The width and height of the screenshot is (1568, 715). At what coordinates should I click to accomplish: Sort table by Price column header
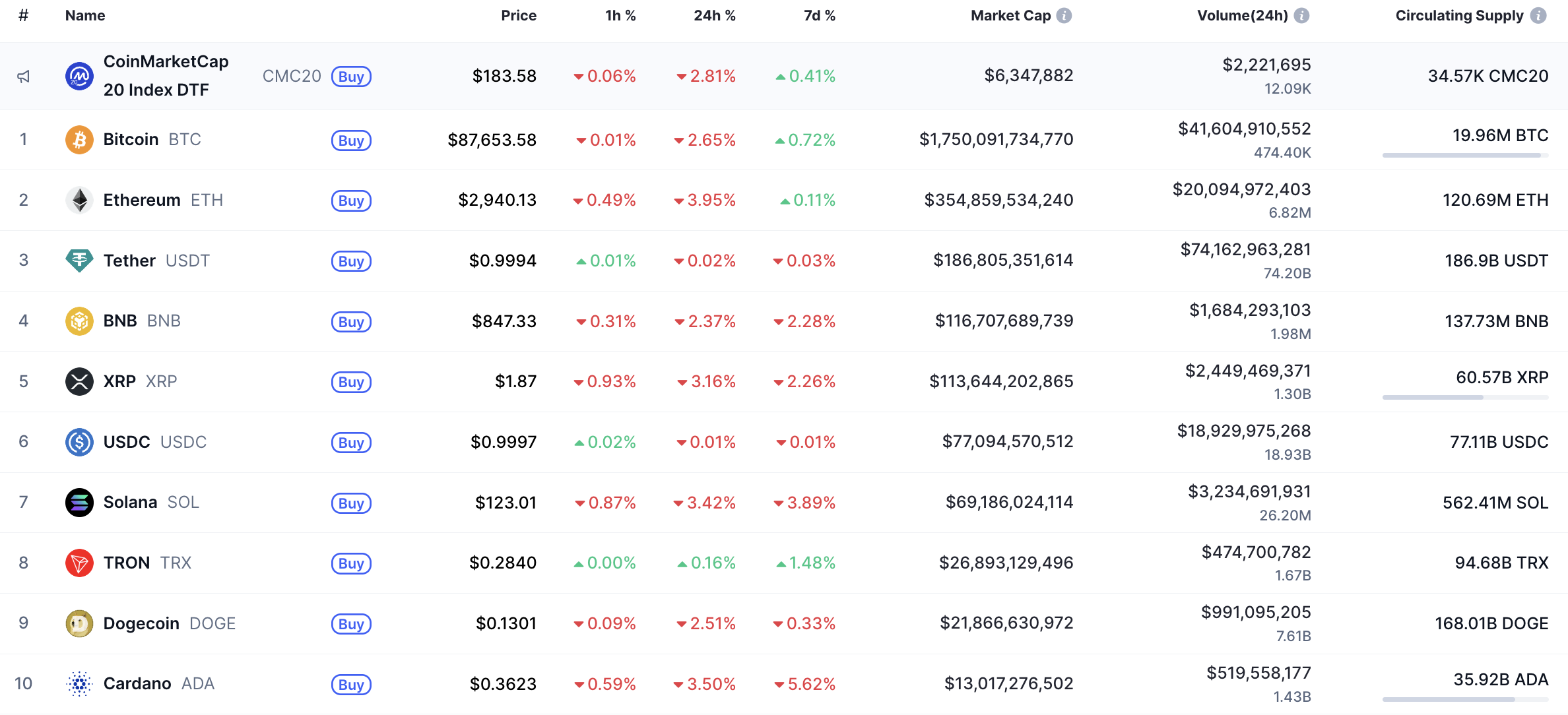[518, 16]
